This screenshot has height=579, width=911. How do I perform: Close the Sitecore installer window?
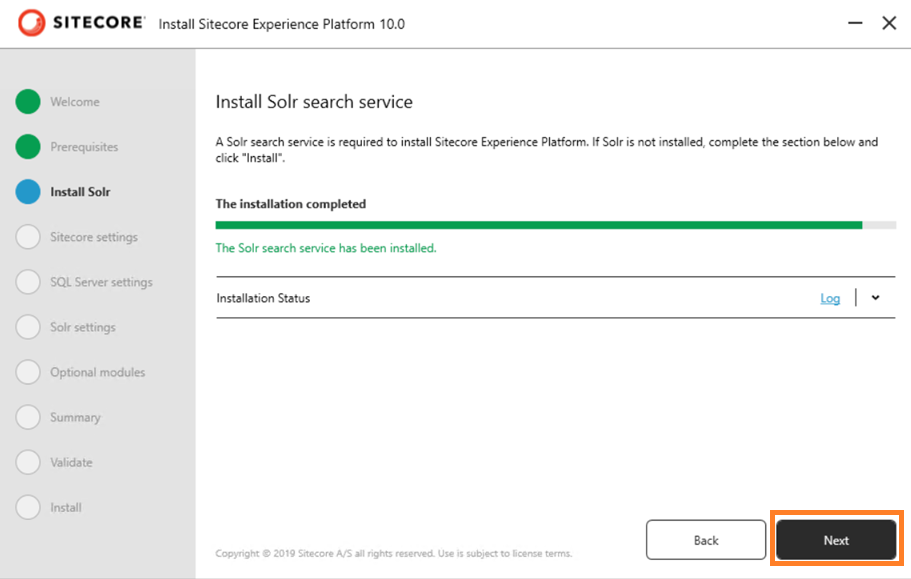(889, 23)
